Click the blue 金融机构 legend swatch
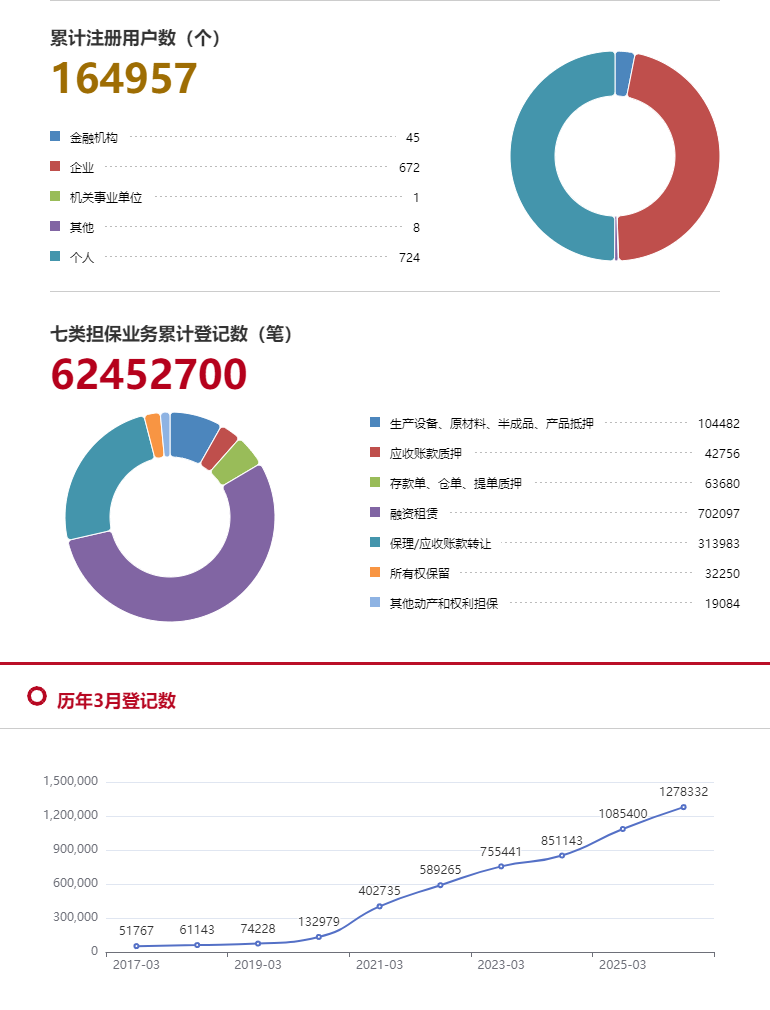 (x=55, y=136)
